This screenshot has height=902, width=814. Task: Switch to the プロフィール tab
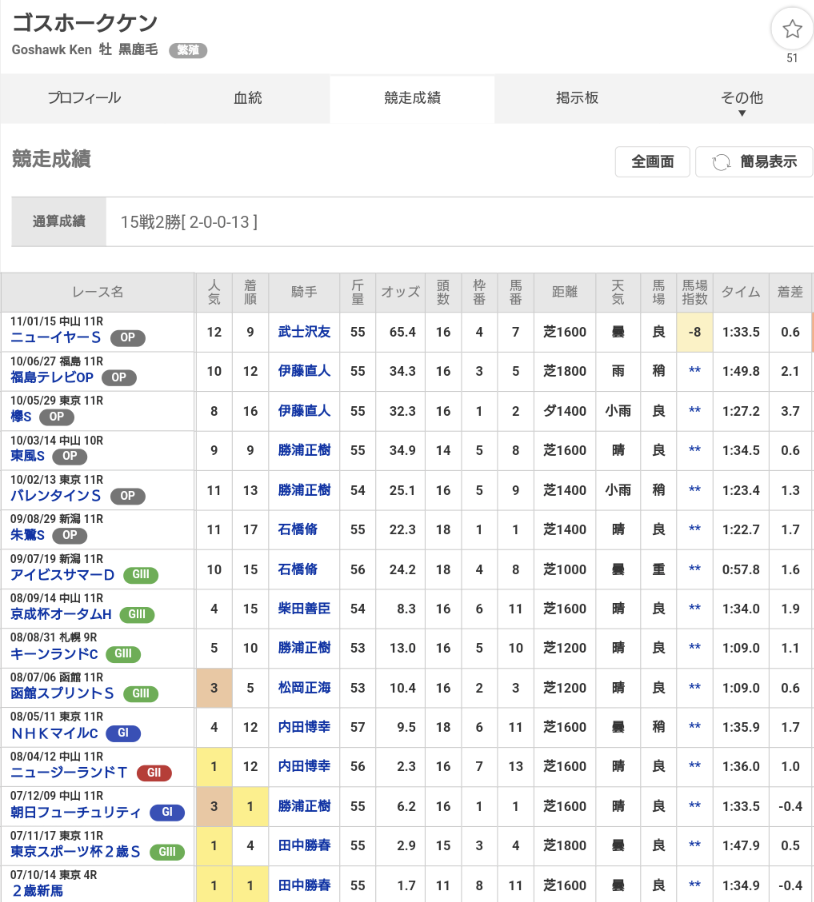tap(84, 98)
